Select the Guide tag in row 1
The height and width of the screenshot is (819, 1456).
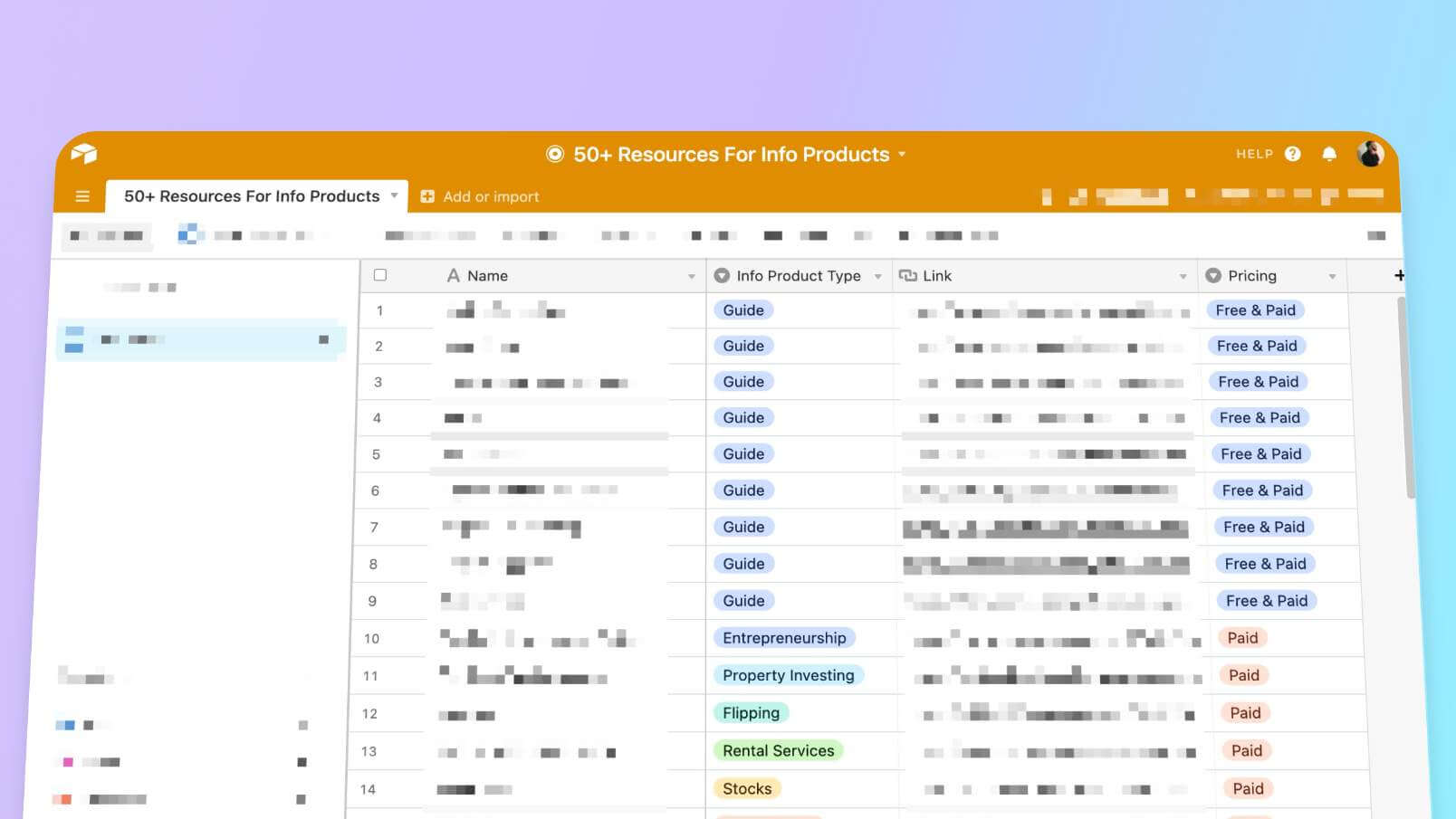(x=743, y=310)
